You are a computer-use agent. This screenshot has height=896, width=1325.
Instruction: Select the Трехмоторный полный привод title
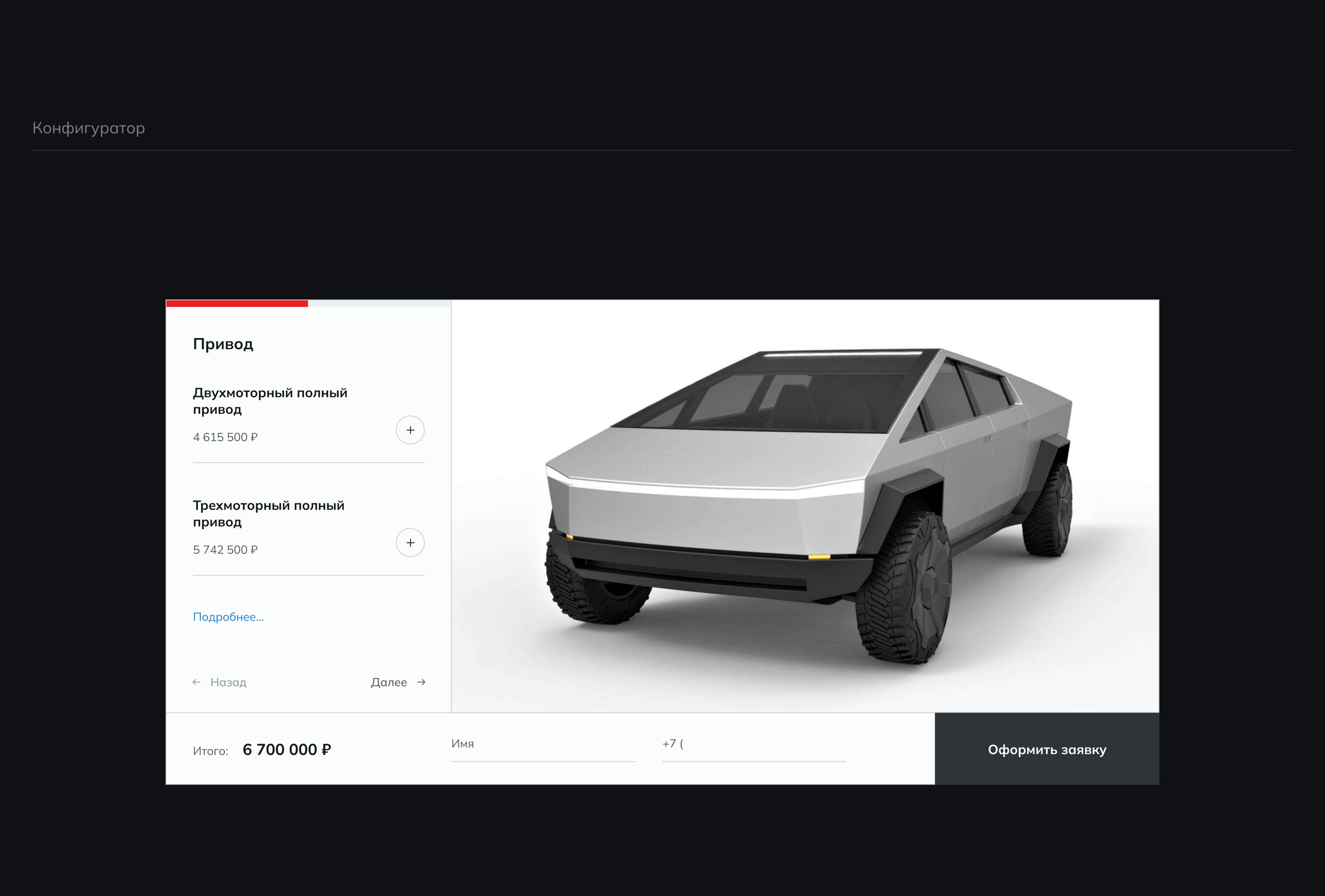point(269,513)
